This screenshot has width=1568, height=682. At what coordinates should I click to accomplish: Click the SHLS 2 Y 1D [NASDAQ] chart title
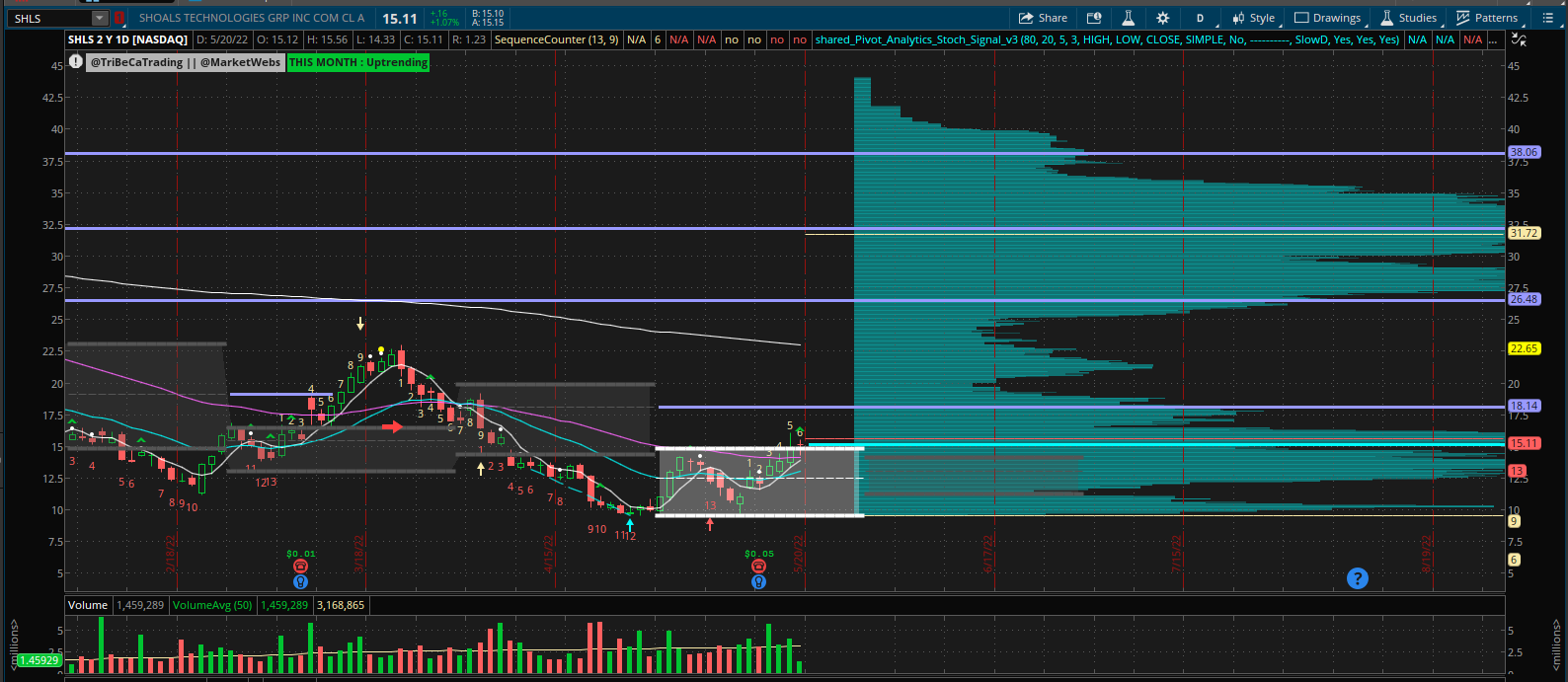[x=127, y=39]
